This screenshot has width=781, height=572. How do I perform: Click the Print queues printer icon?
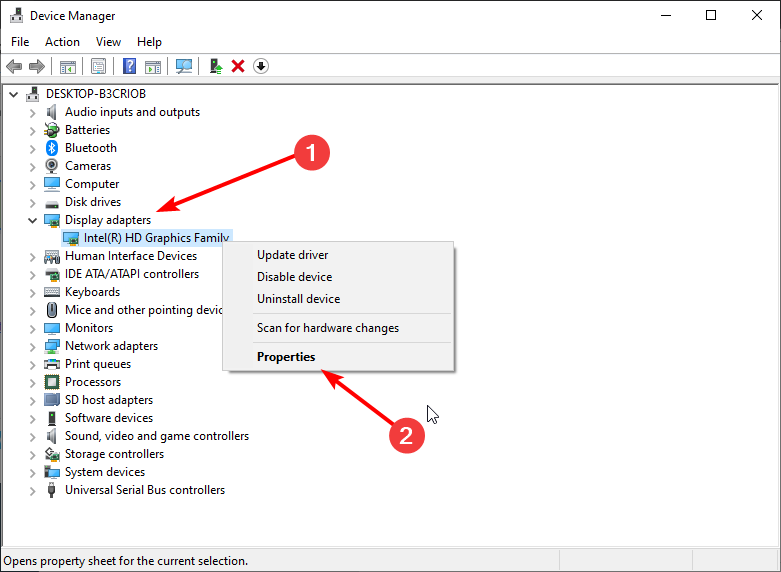[52, 364]
